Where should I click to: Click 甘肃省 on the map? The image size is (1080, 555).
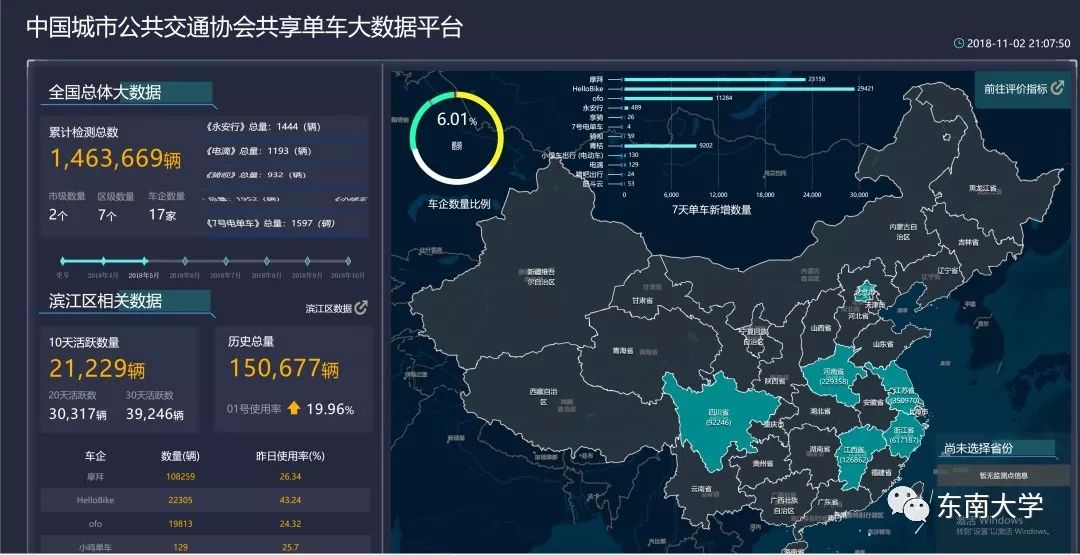coord(642,301)
